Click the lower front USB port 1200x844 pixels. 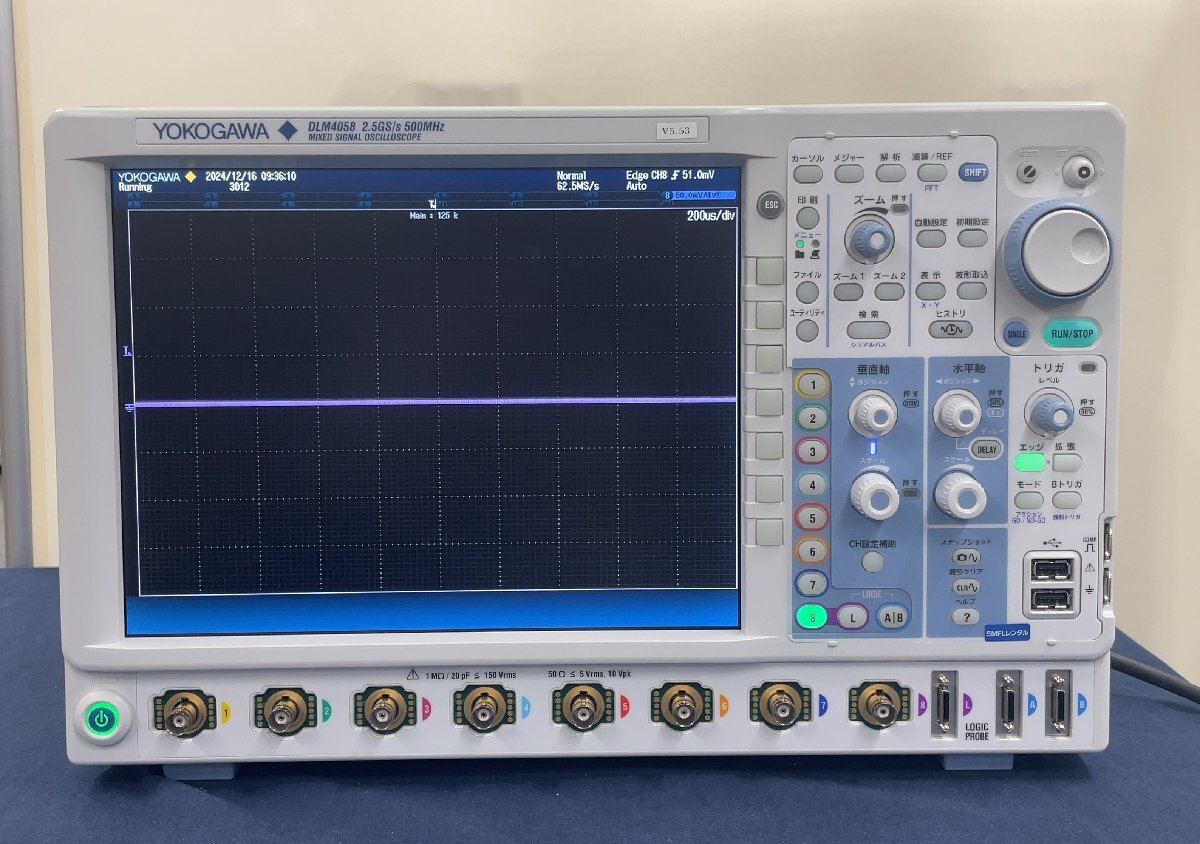tap(1053, 598)
